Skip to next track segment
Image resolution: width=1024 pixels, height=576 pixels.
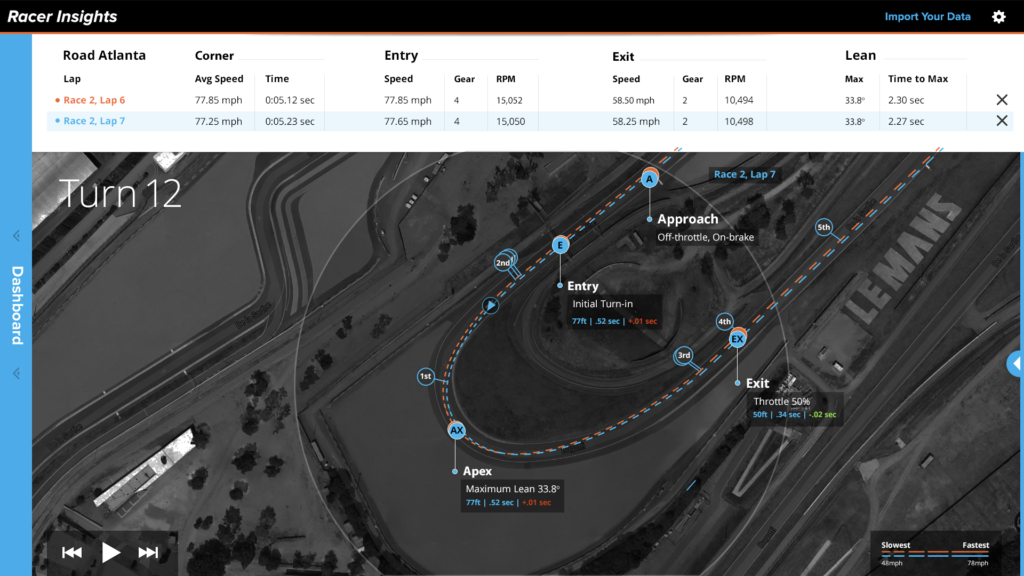148,552
